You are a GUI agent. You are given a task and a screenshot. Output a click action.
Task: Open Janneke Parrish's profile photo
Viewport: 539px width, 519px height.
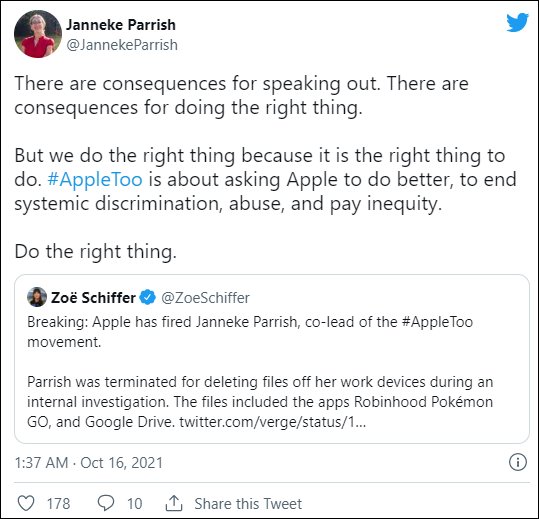pos(38,34)
